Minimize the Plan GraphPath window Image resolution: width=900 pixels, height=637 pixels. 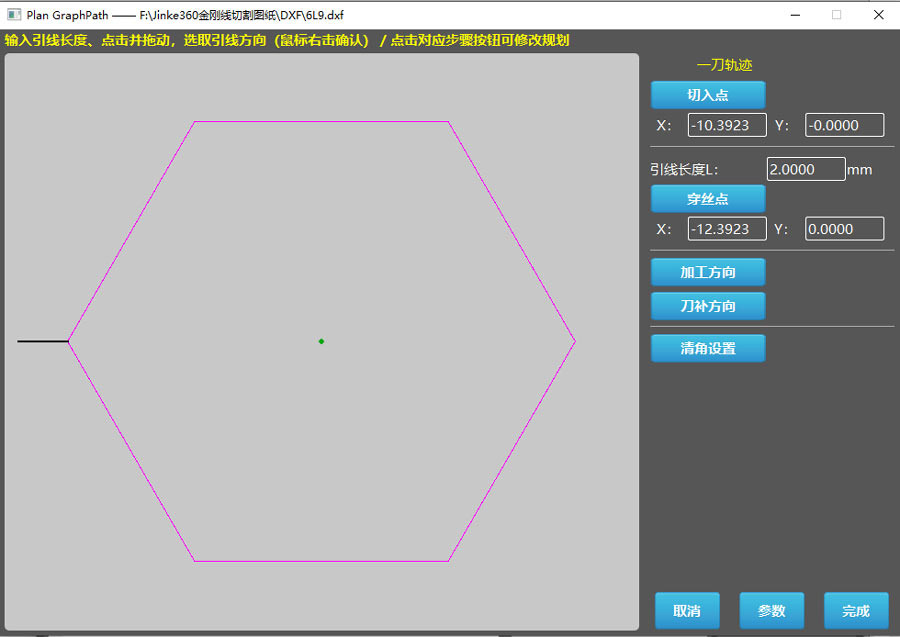coord(795,15)
